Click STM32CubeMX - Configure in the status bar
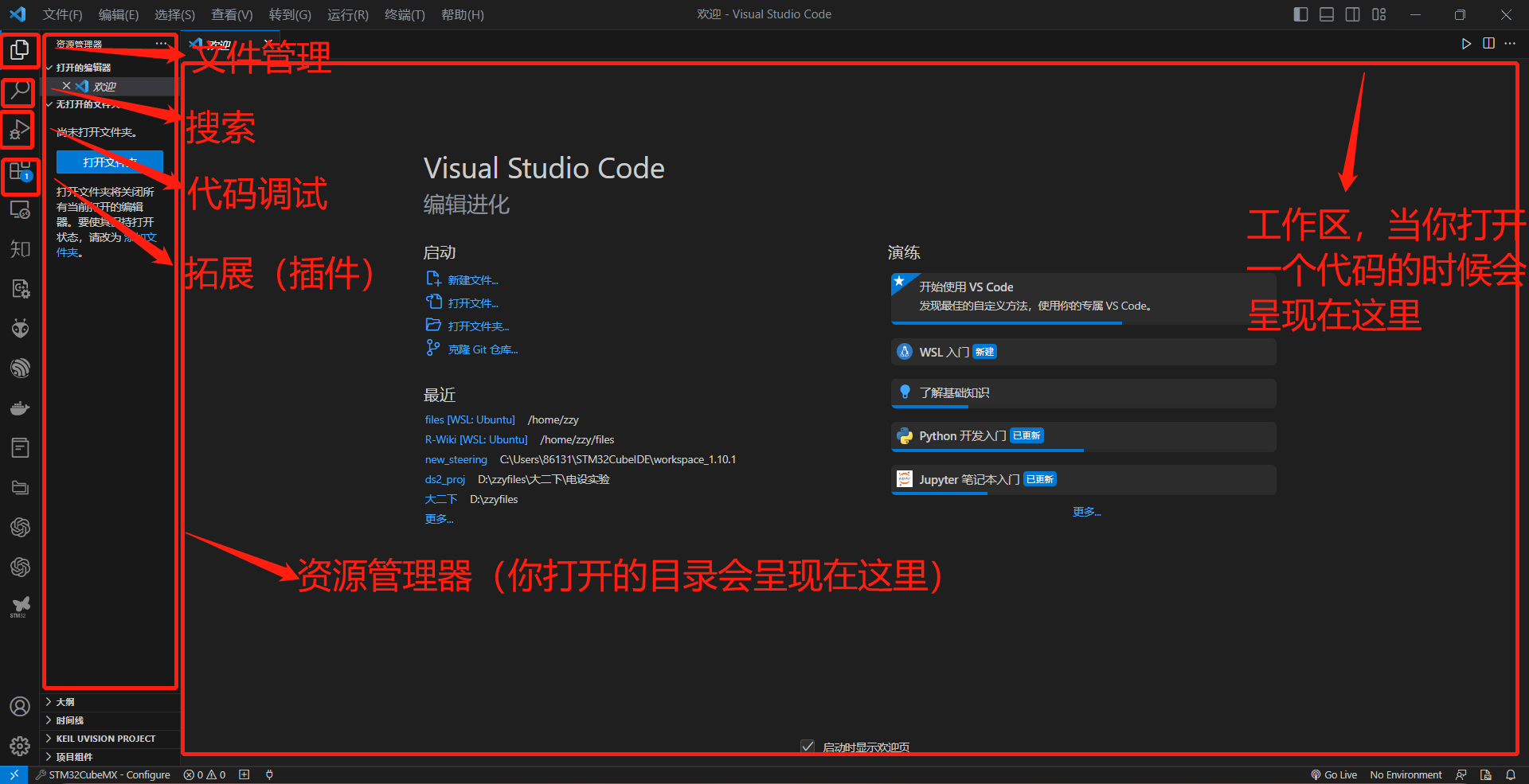Image resolution: width=1529 pixels, height=784 pixels. (x=103, y=774)
